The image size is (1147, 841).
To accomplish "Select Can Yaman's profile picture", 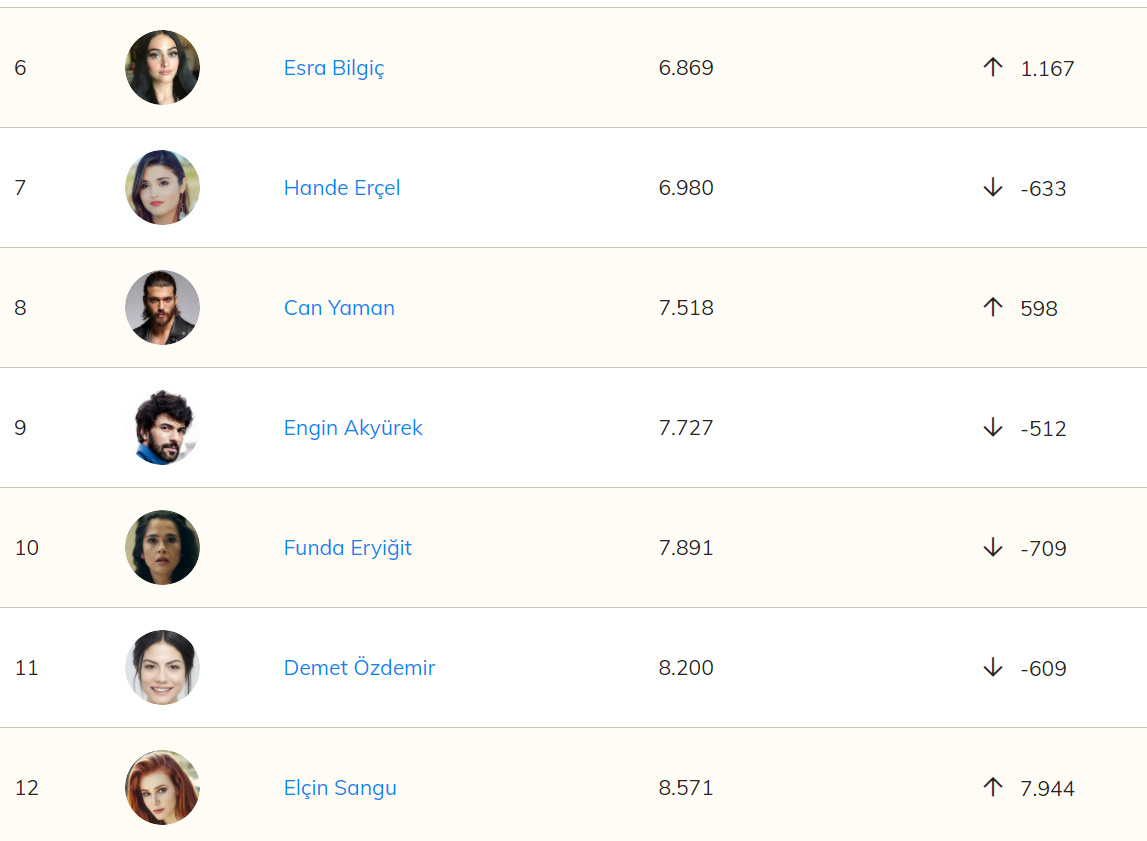I will [x=162, y=308].
